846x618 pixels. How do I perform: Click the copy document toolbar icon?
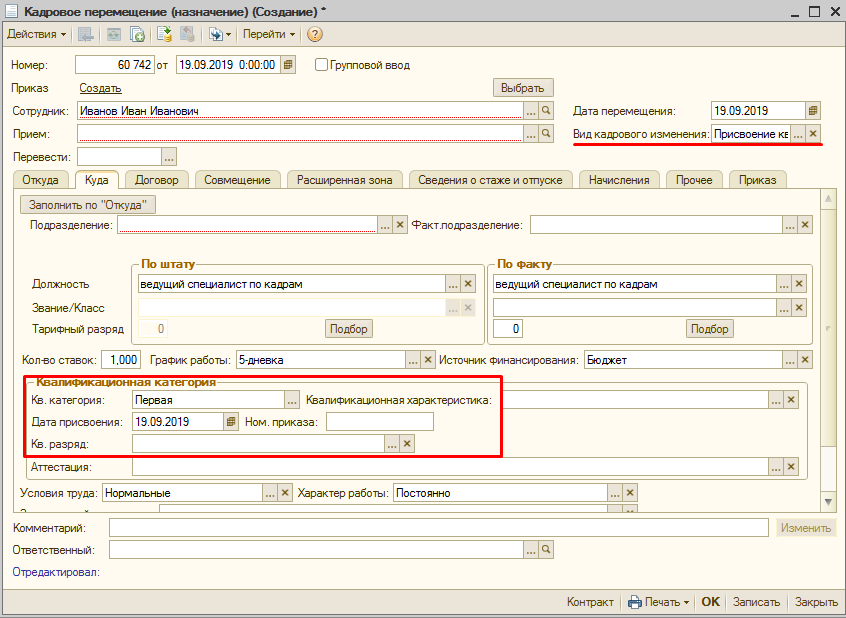click(x=137, y=34)
